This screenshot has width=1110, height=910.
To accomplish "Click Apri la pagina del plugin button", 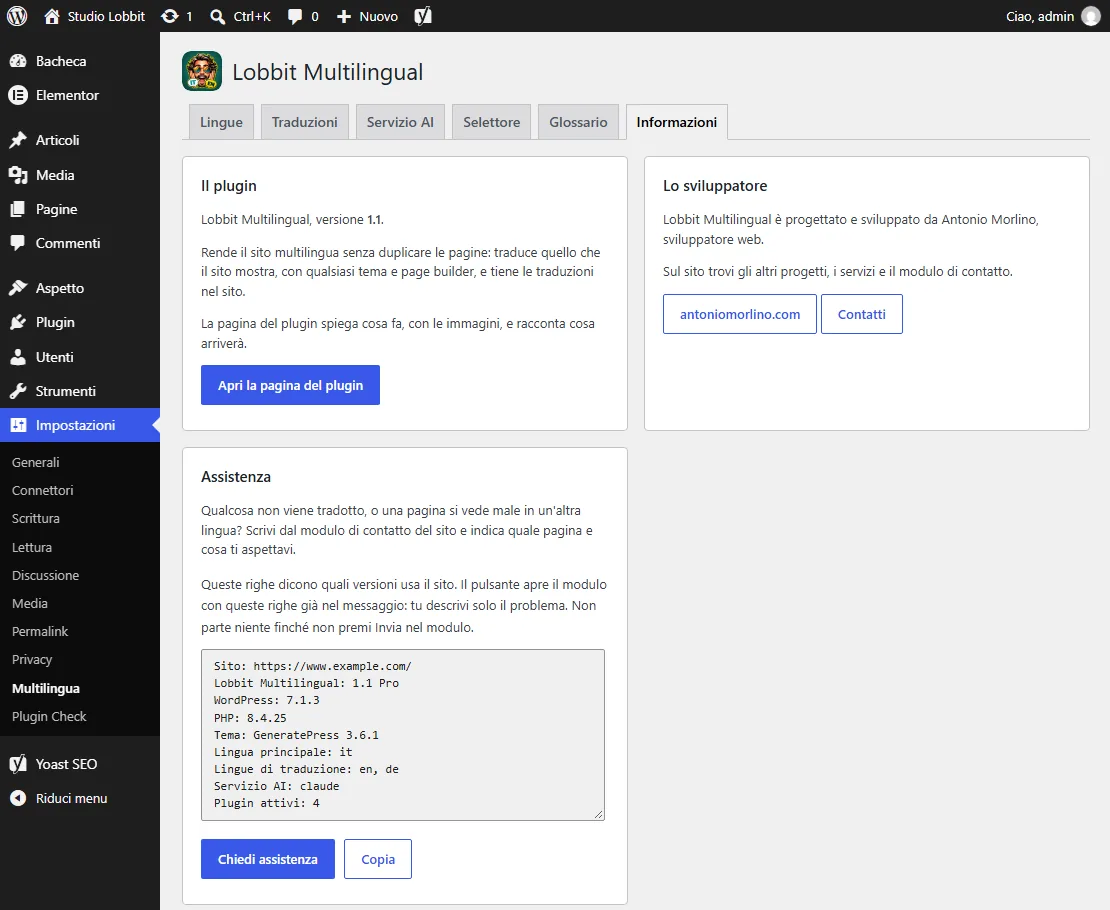I will (x=290, y=385).
